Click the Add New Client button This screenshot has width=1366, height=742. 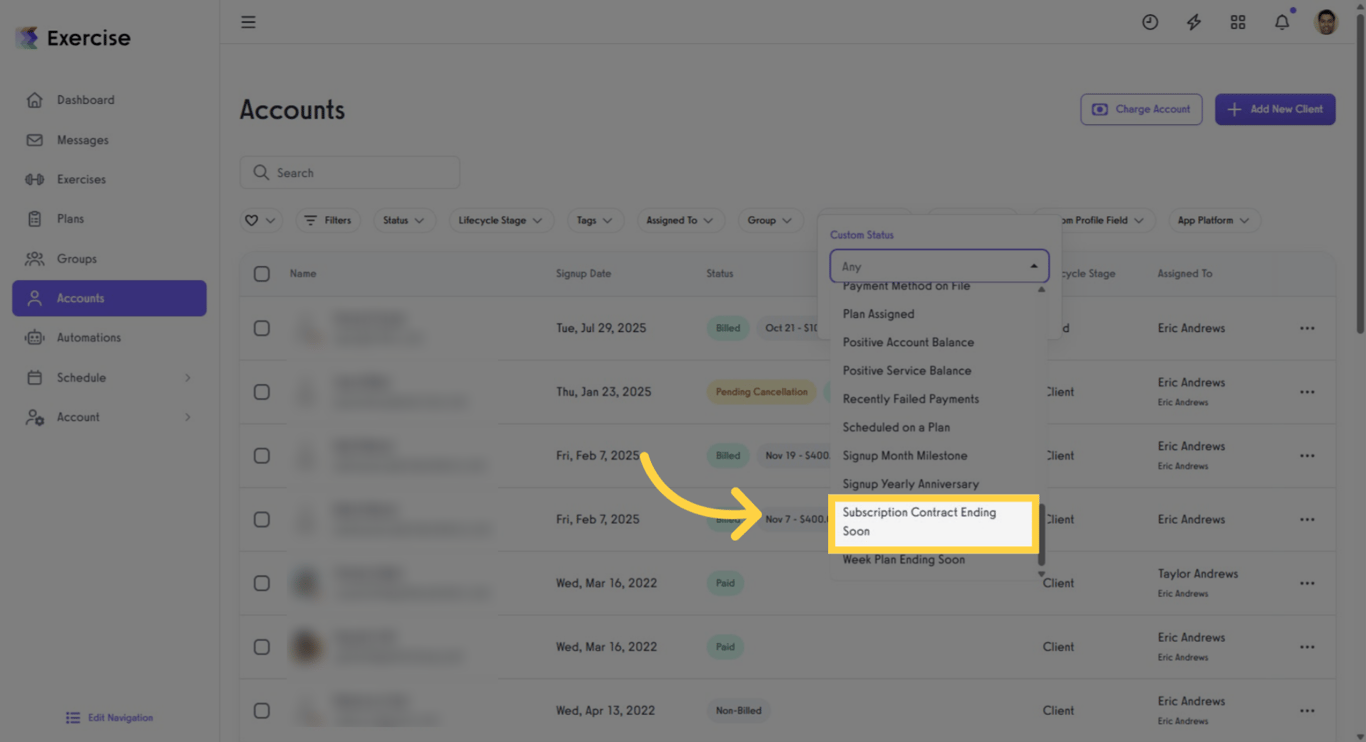pos(1275,109)
